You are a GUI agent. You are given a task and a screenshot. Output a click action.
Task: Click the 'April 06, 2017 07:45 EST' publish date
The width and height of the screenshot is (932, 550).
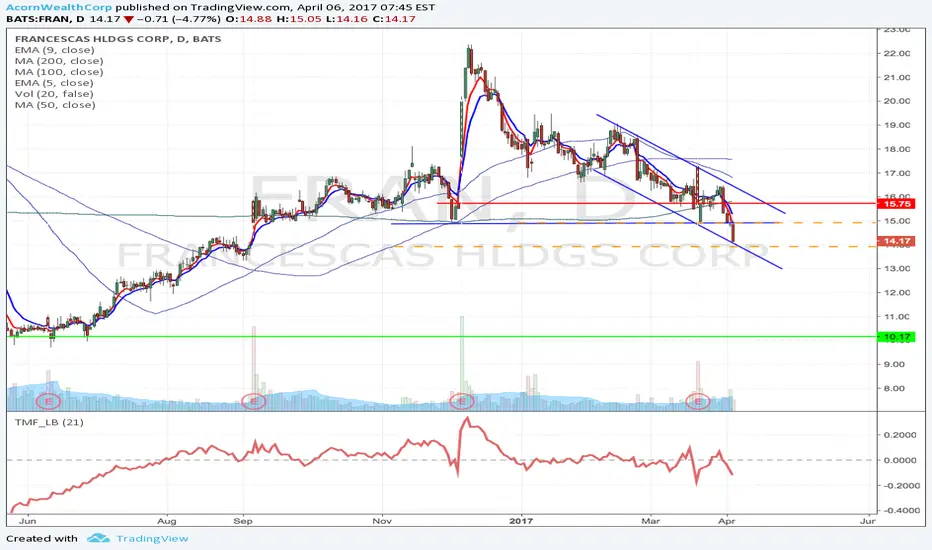coord(364,7)
